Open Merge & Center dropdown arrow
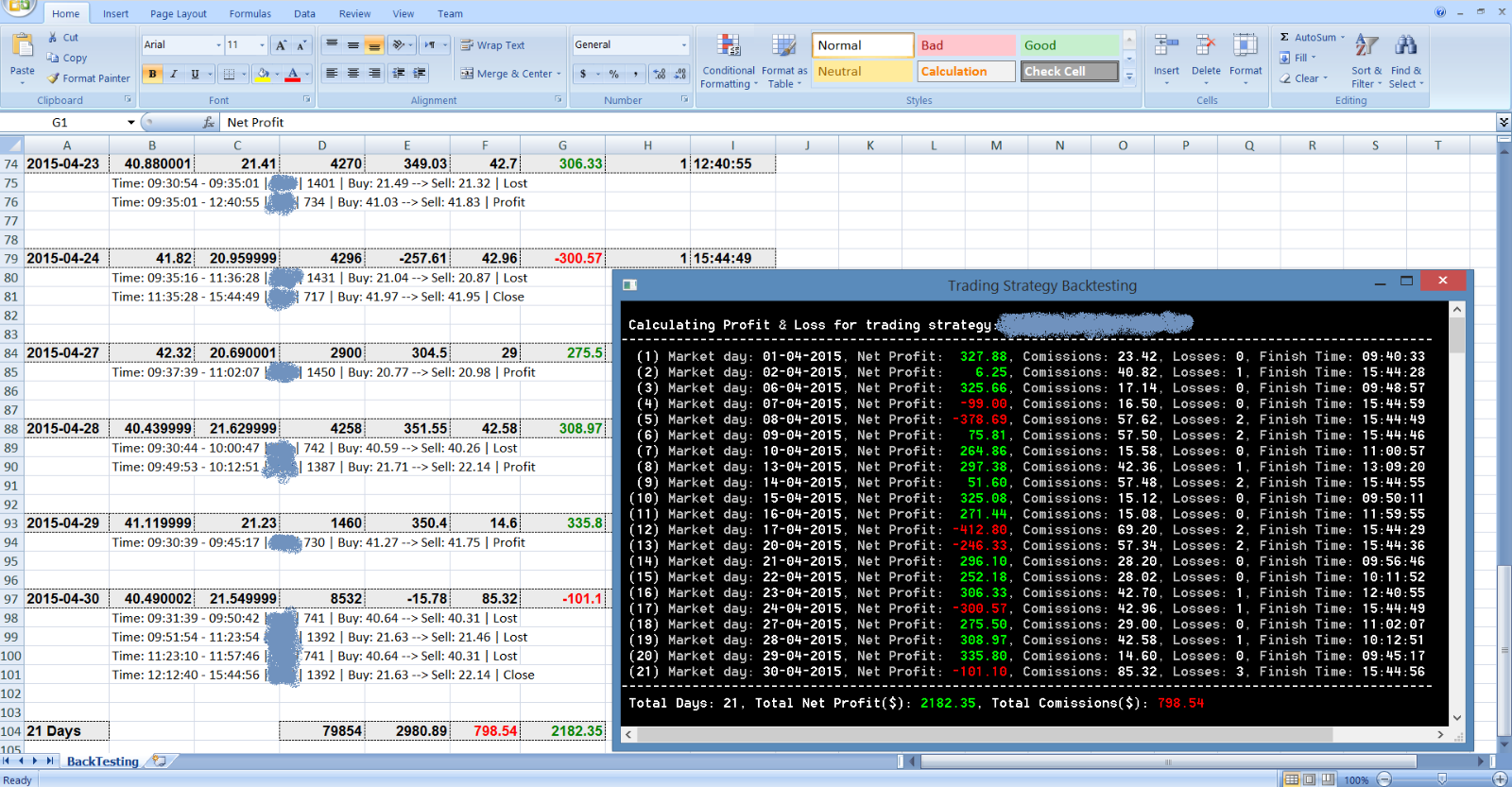The height and width of the screenshot is (787, 1512). pos(559,74)
